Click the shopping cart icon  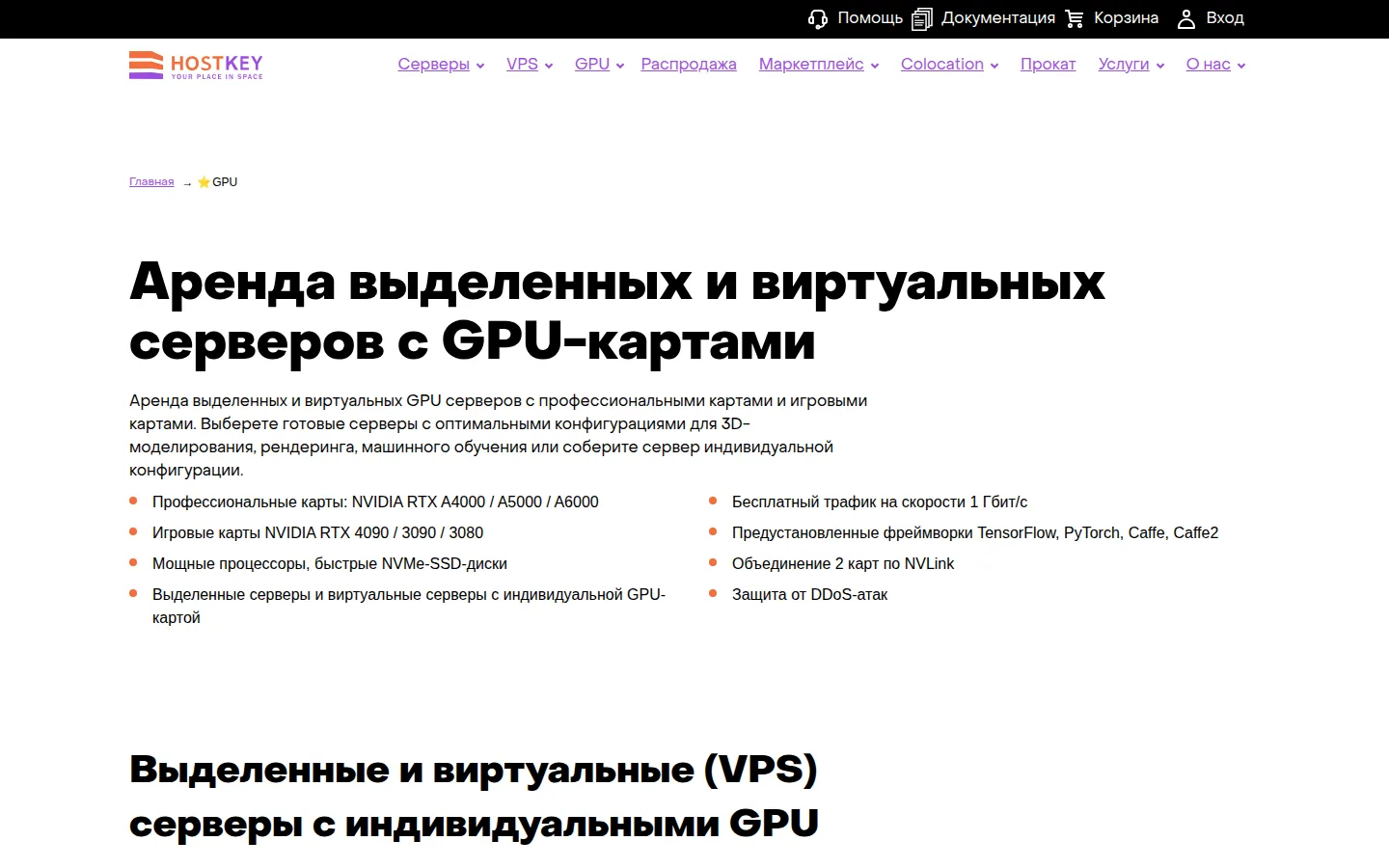pyautogui.click(x=1075, y=18)
